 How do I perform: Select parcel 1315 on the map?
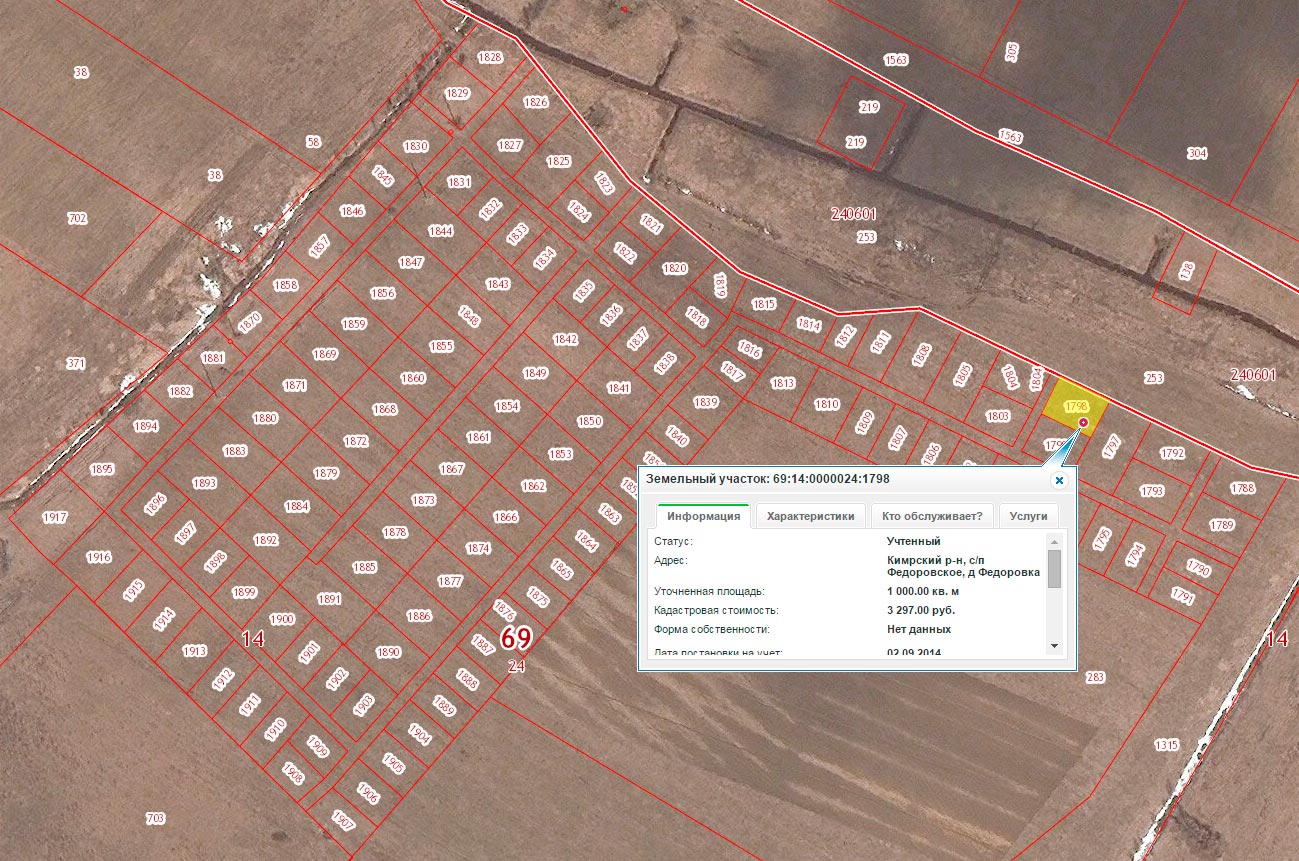[x=1166, y=745]
